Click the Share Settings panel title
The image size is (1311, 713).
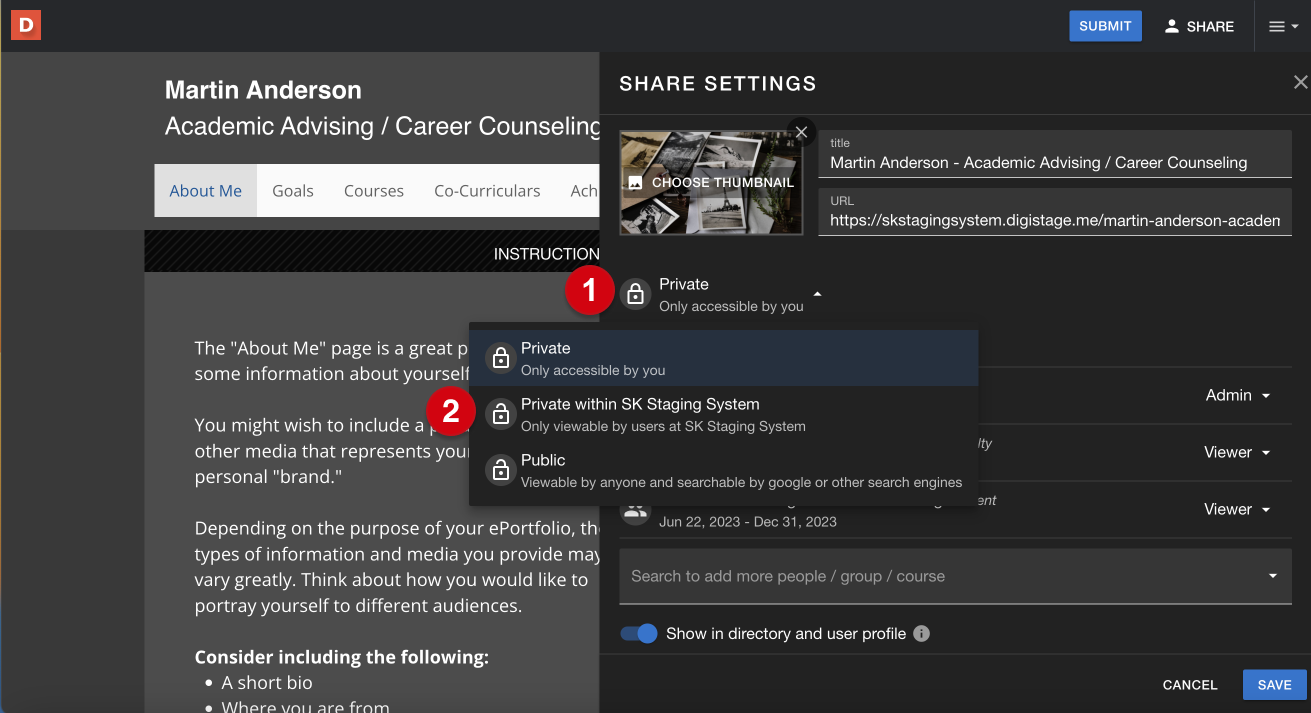[718, 84]
